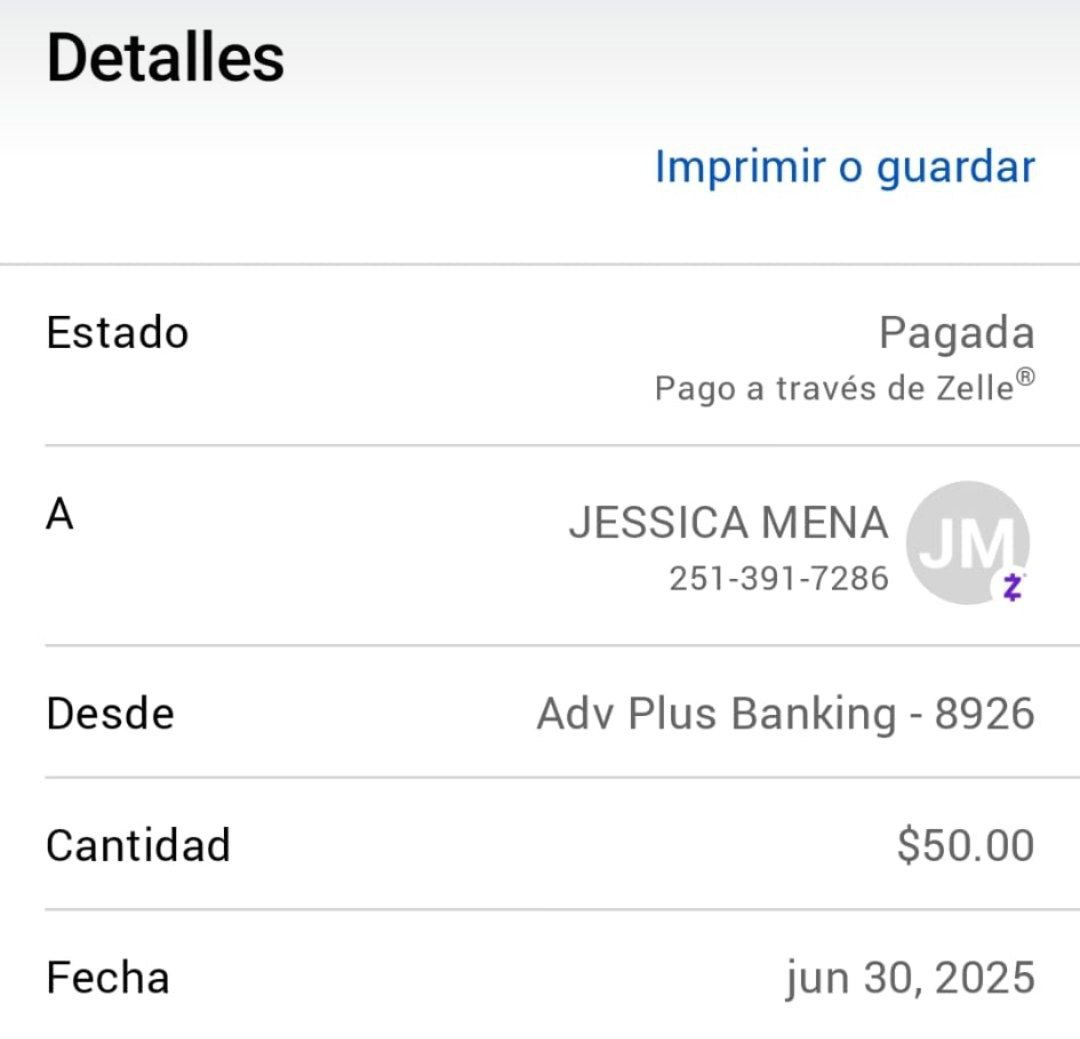Click the purple Zelle badge icon

[1012, 588]
